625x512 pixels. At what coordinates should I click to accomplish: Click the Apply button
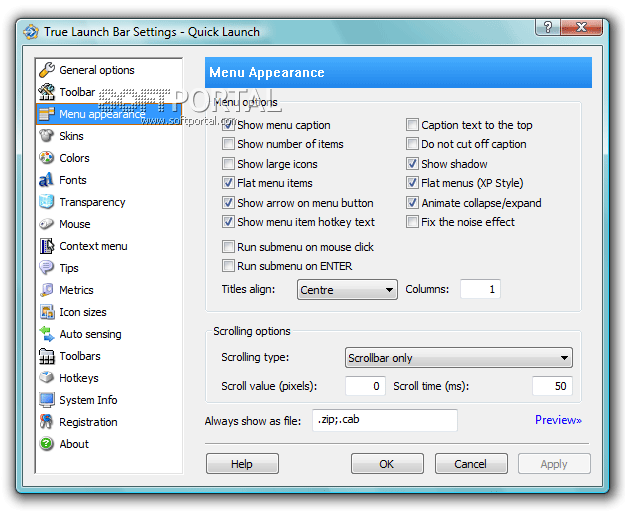tap(554, 464)
